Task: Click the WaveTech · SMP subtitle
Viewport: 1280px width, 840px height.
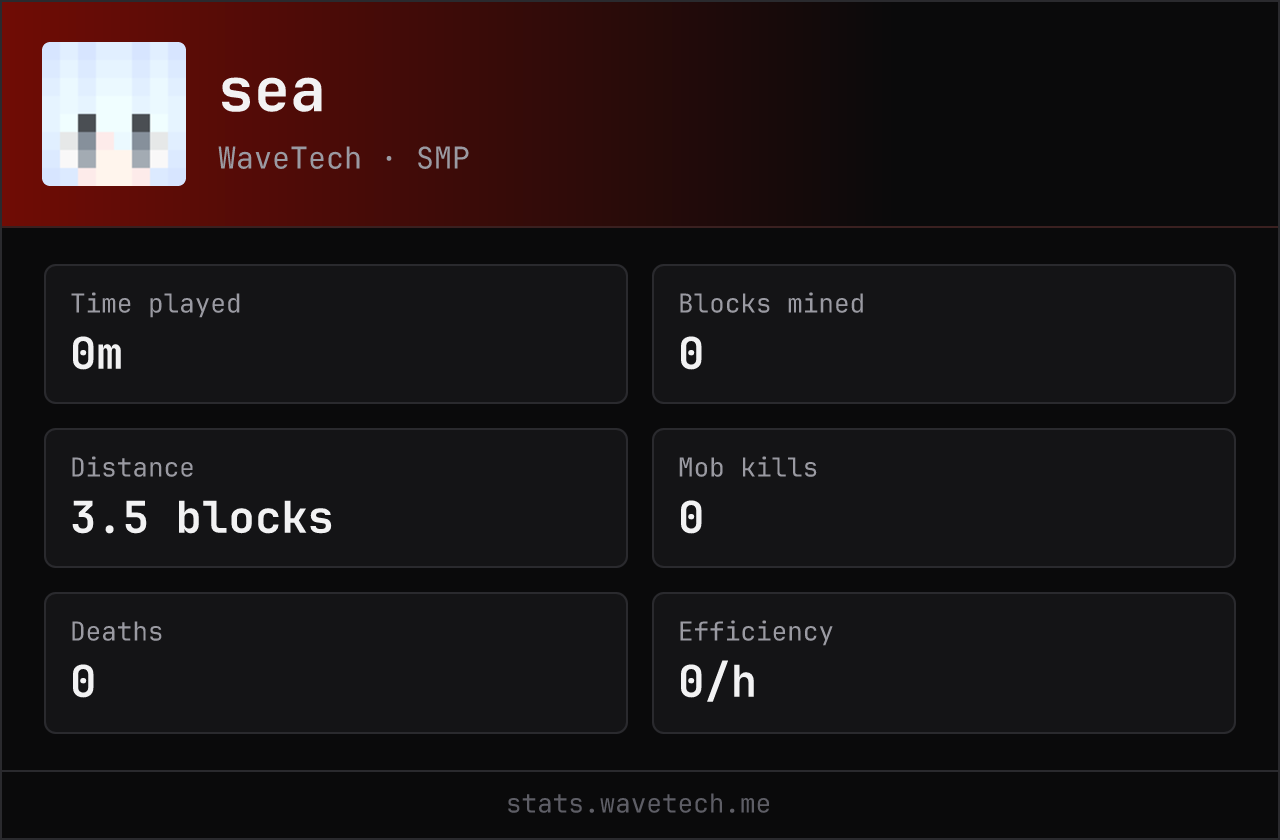Action: (344, 158)
